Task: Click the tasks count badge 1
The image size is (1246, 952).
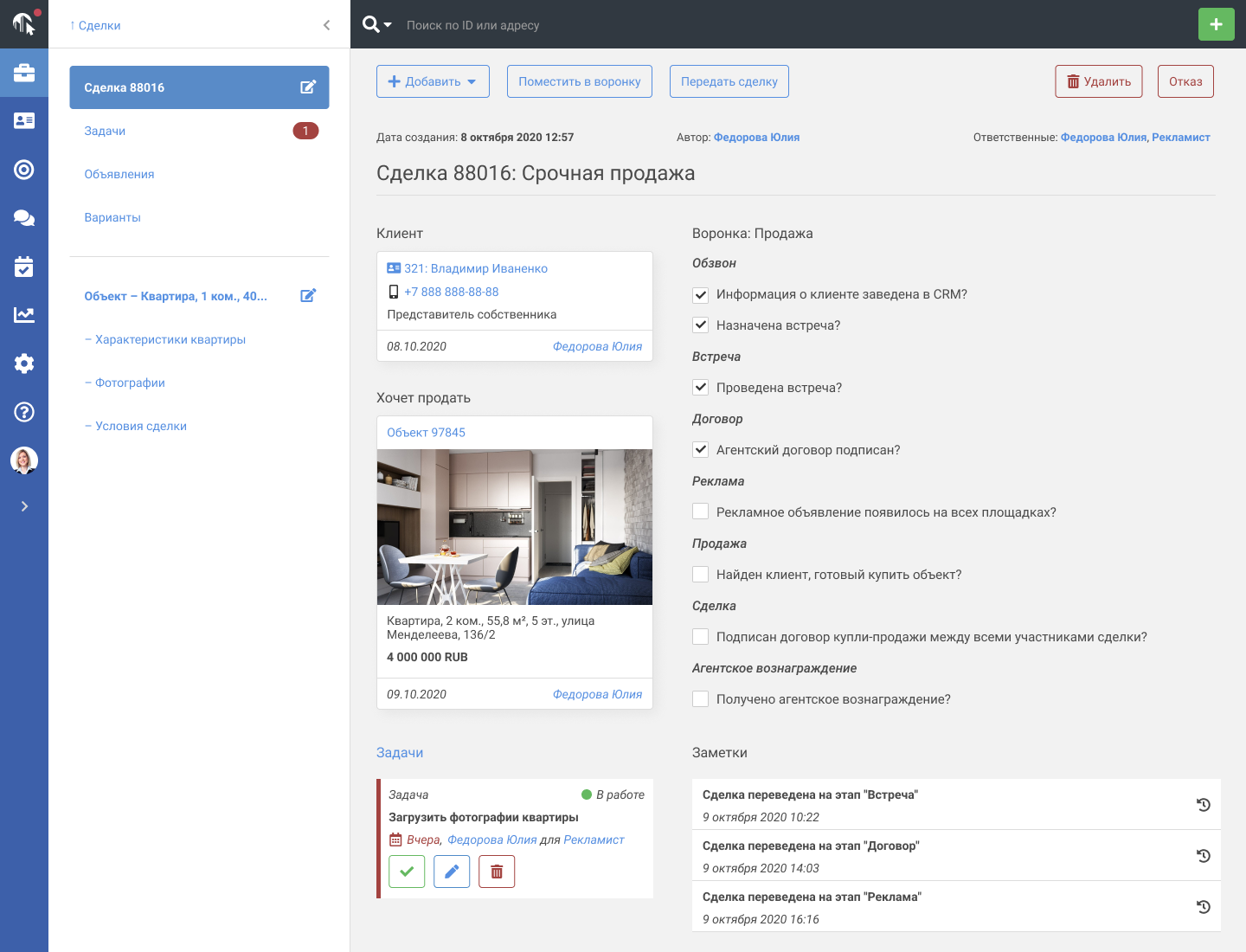Action: 305,131
